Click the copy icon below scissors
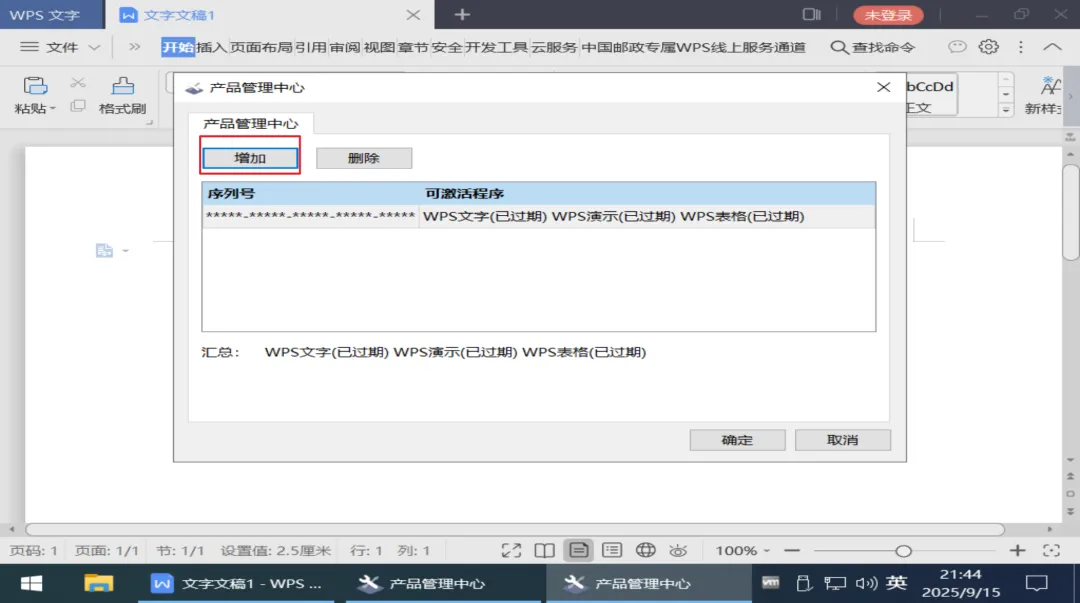1080x603 pixels. (78, 105)
